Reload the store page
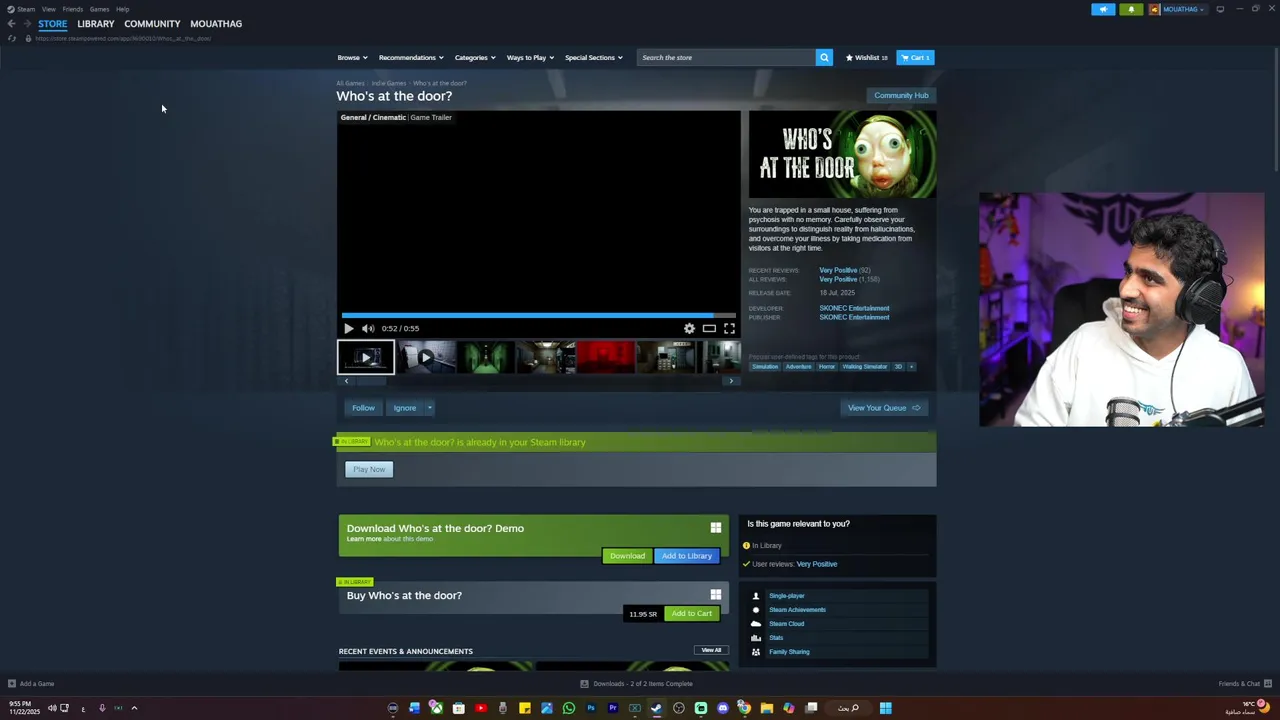Viewport: 1280px width, 720px height. [x=12, y=38]
